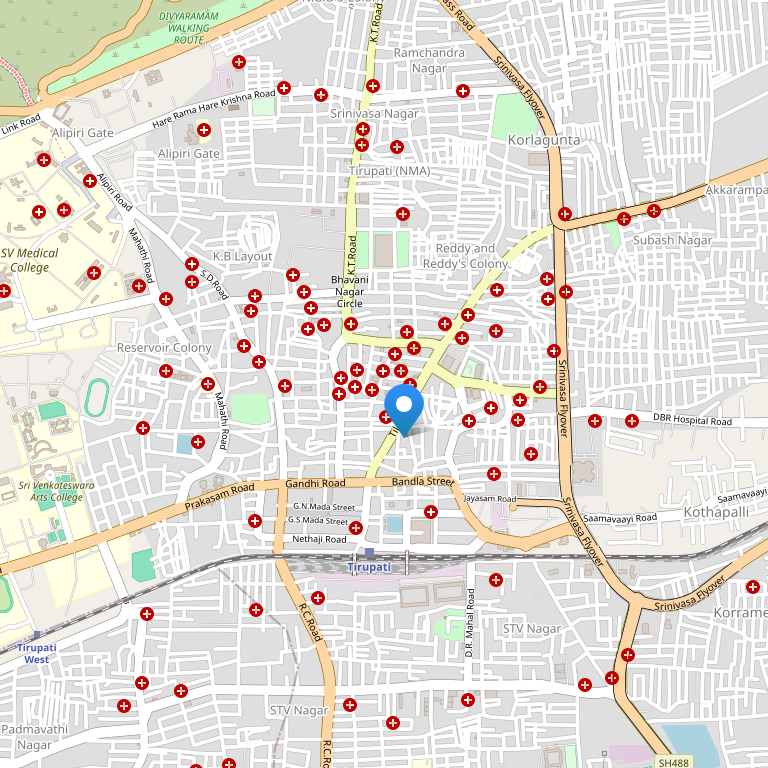Click the orange junction dot on Jayasam Road
The image size is (768, 768).
point(513,507)
